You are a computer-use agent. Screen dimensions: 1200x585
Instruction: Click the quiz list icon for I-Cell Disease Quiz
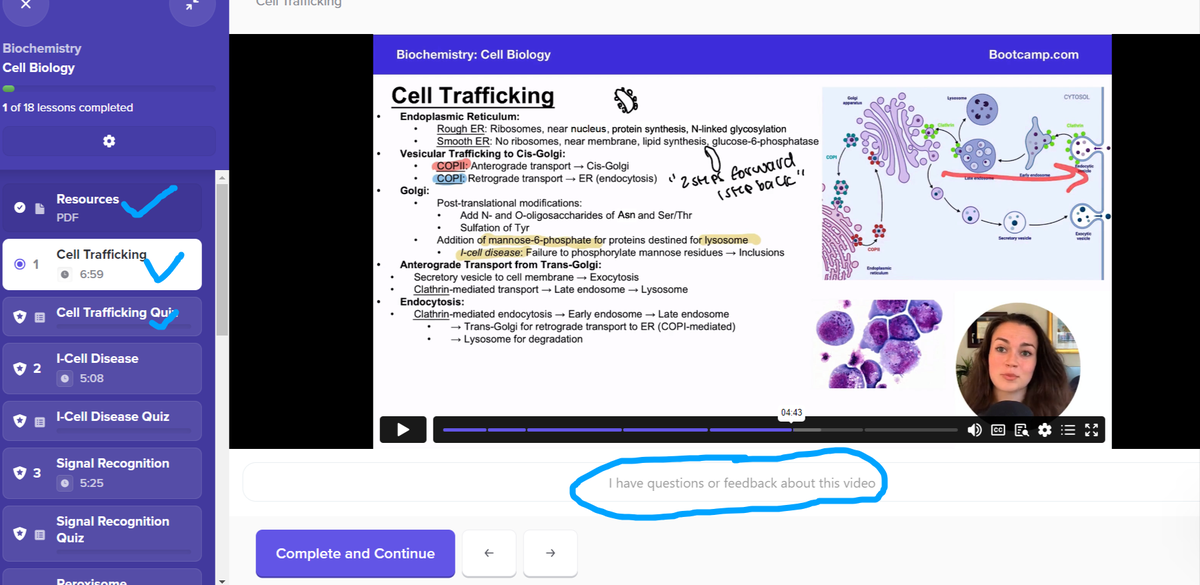point(40,422)
